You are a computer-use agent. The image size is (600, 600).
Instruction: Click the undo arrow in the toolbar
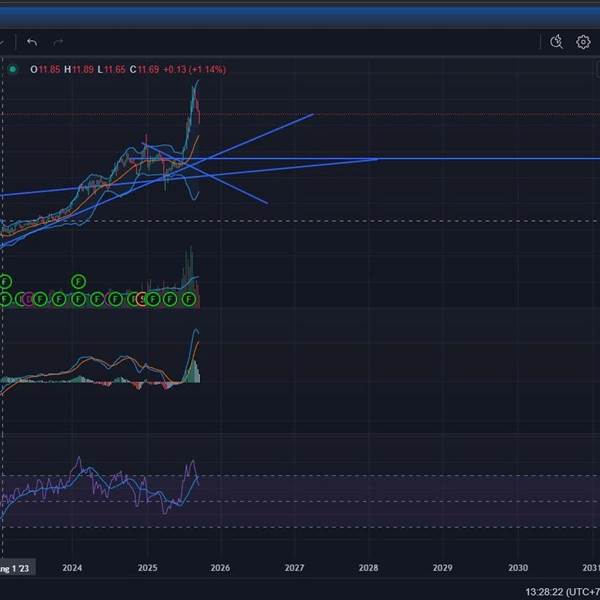pos(32,42)
